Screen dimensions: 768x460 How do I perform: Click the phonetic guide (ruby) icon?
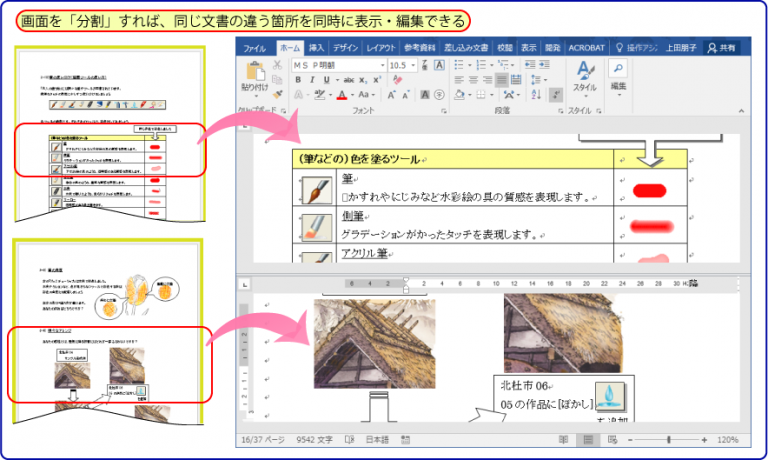[x=425, y=65]
